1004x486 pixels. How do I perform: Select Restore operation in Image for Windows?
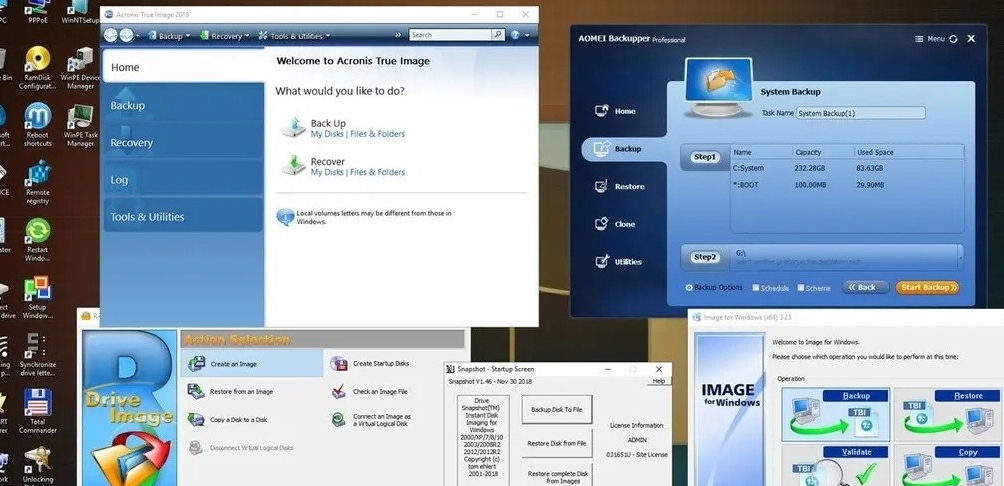[947, 414]
